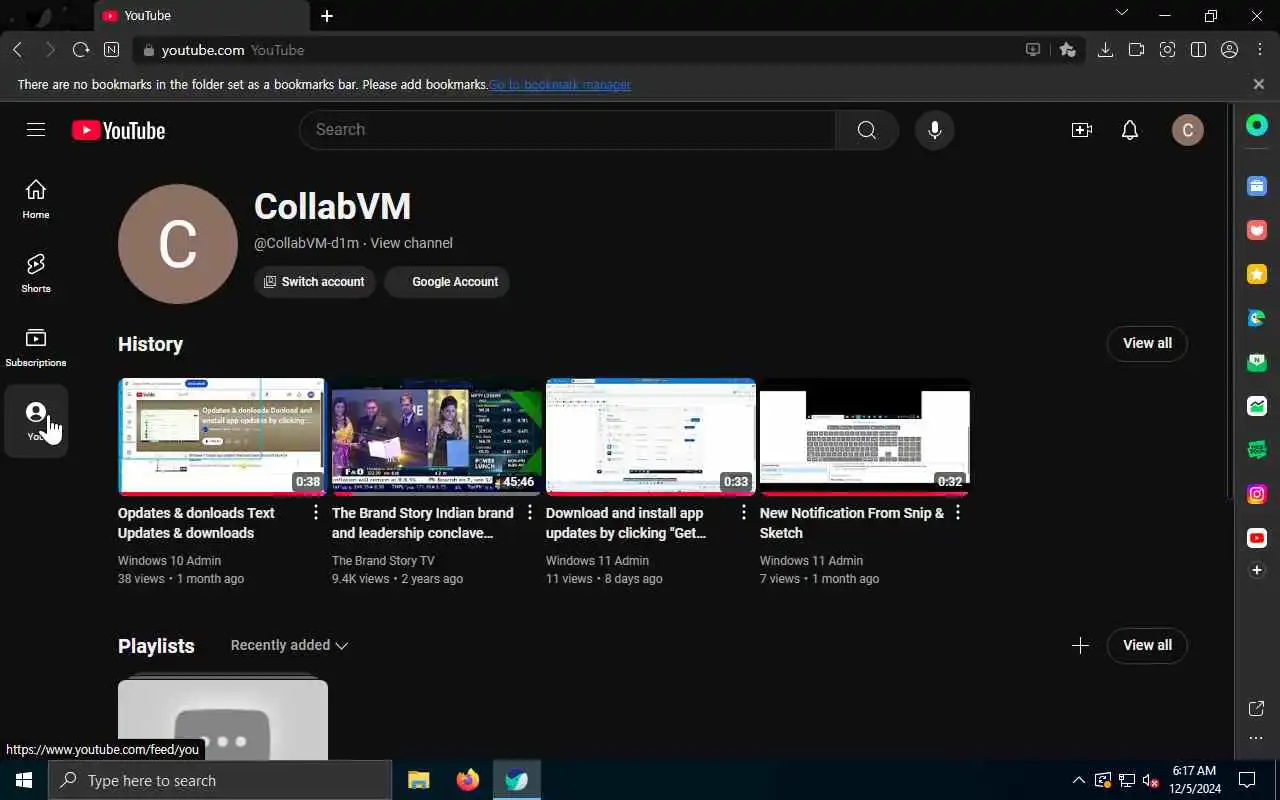Click the History heading
1280x800 pixels.
pos(150,344)
